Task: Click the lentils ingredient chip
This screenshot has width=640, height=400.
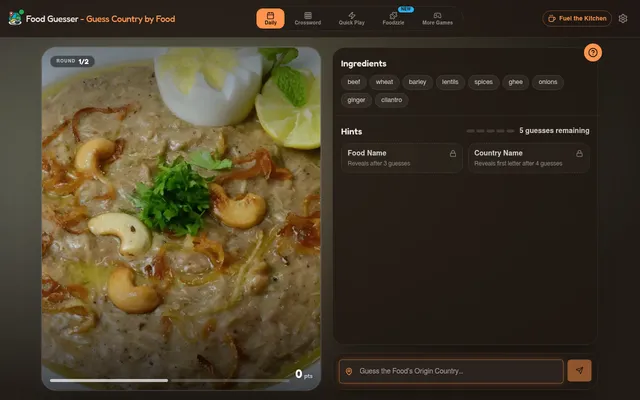Action: tap(450, 82)
